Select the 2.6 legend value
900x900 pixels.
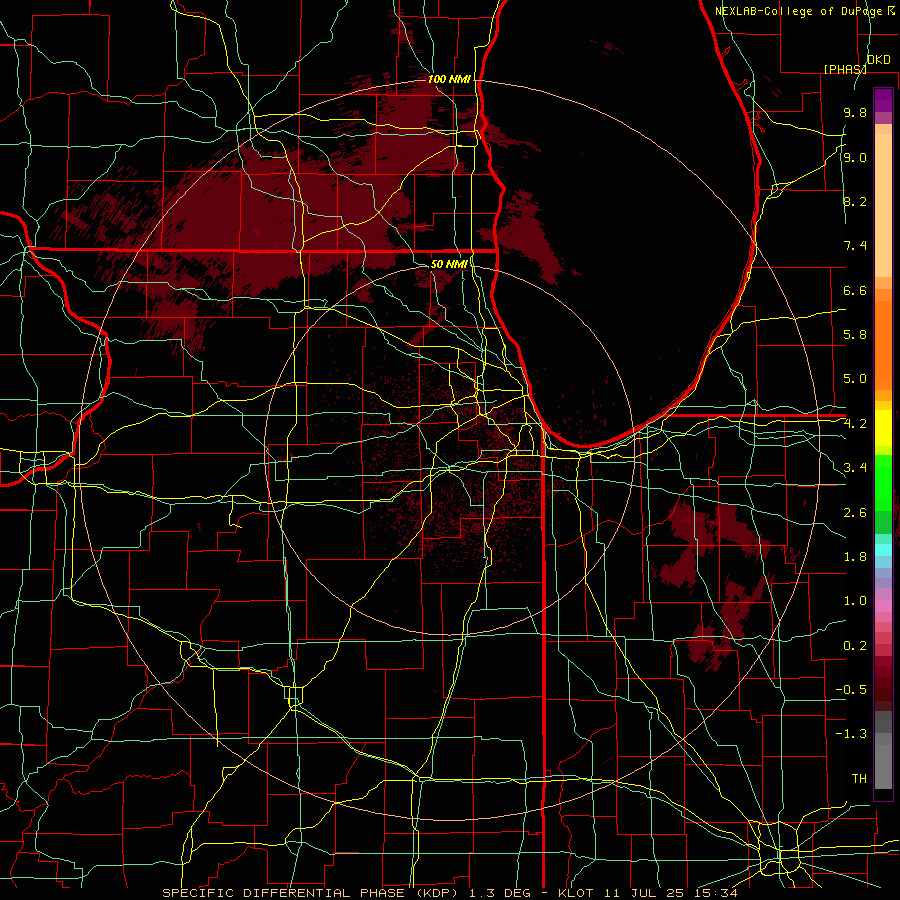(855, 513)
